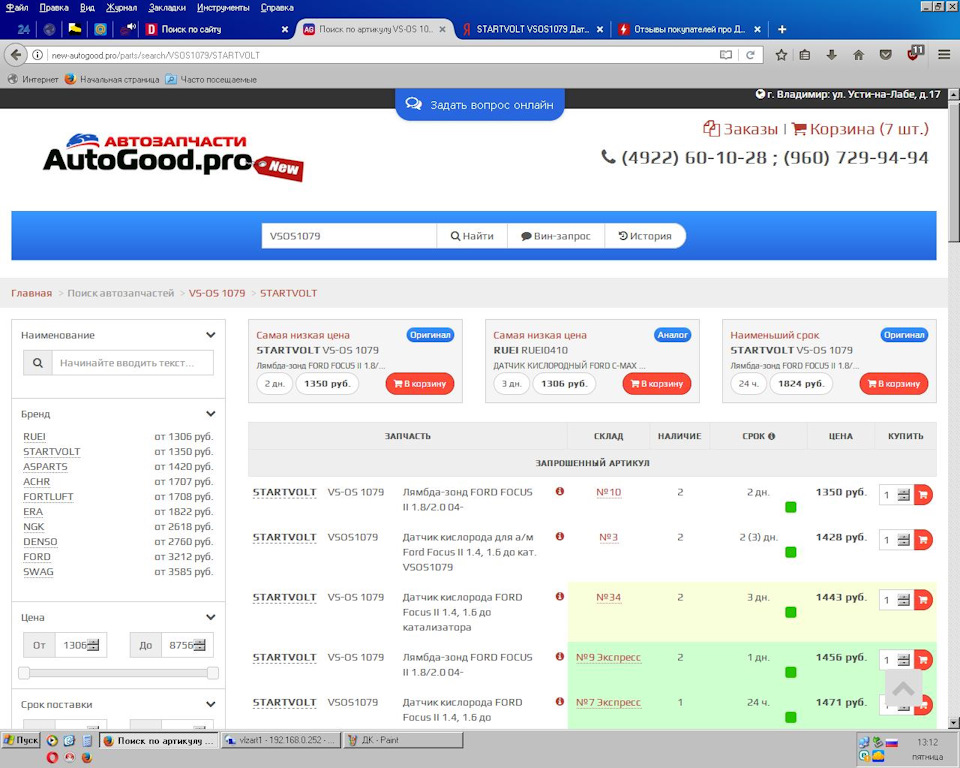Collapse the Бренд filter section
The image size is (960, 768).
pos(211,414)
